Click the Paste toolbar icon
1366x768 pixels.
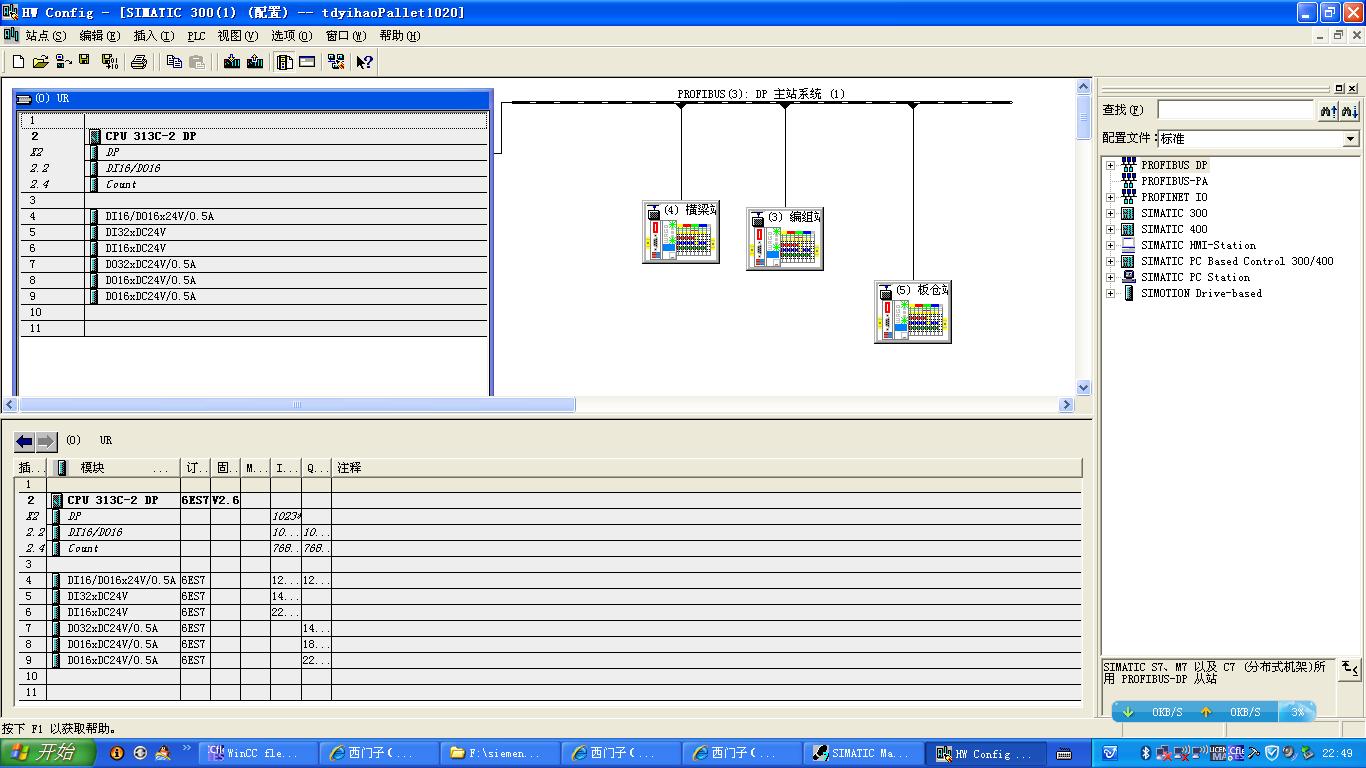click(197, 62)
